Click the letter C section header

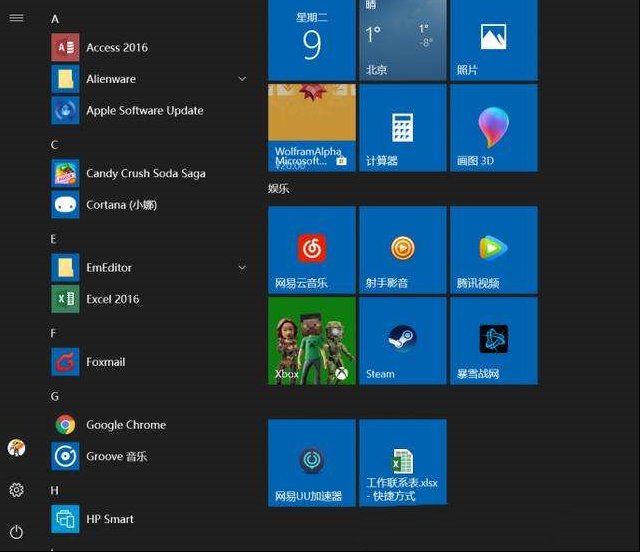[54, 145]
